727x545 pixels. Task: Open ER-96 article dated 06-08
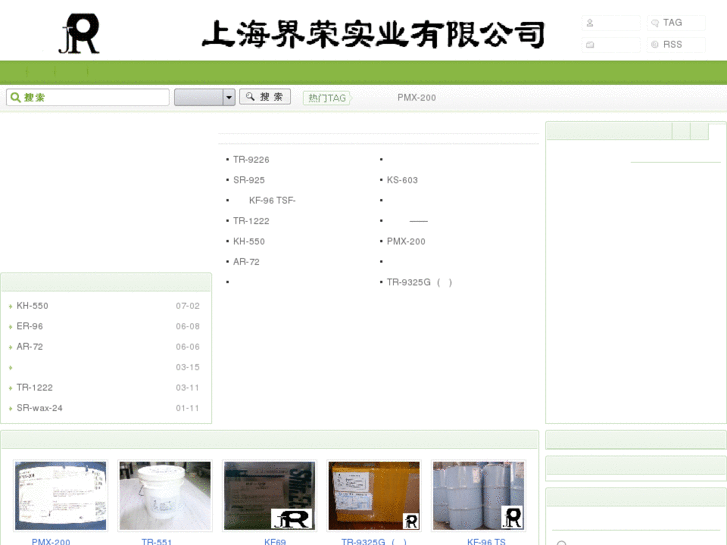pos(30,326)
